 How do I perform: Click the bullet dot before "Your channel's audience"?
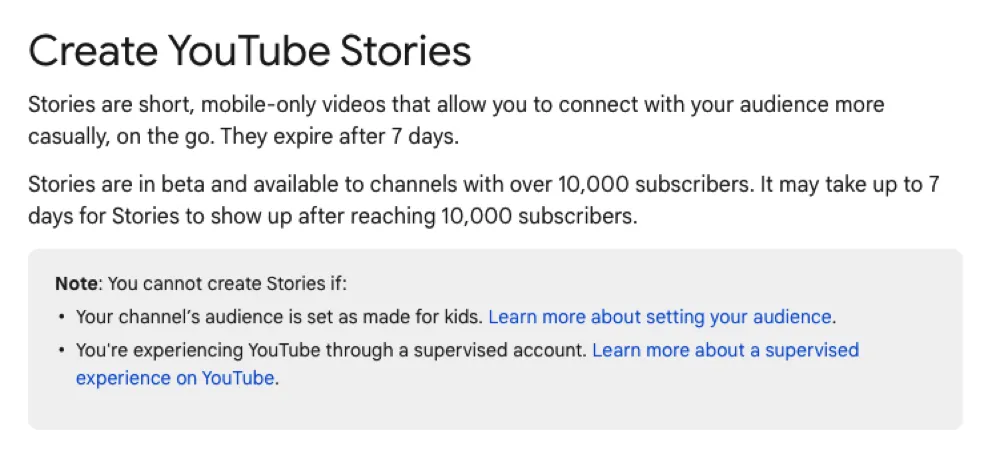pos(62,317)
